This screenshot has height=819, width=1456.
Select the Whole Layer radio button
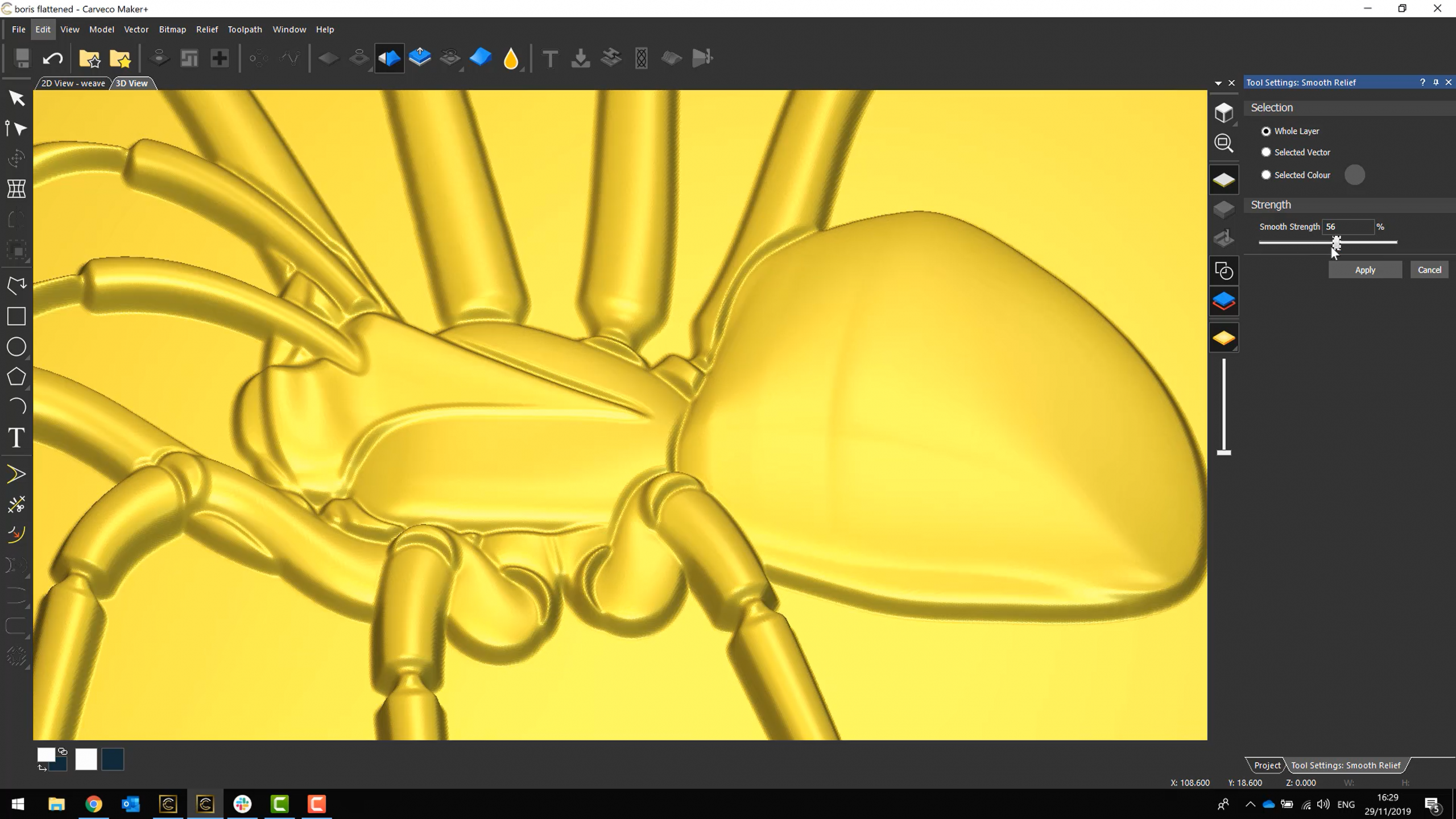[x=1265, y=131]
